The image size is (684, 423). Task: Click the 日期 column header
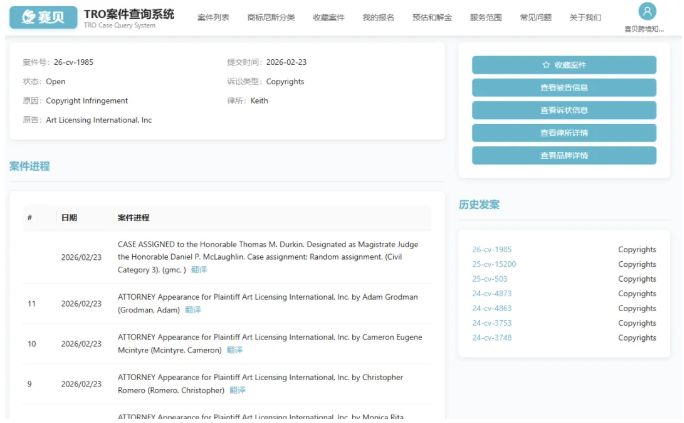69,218
